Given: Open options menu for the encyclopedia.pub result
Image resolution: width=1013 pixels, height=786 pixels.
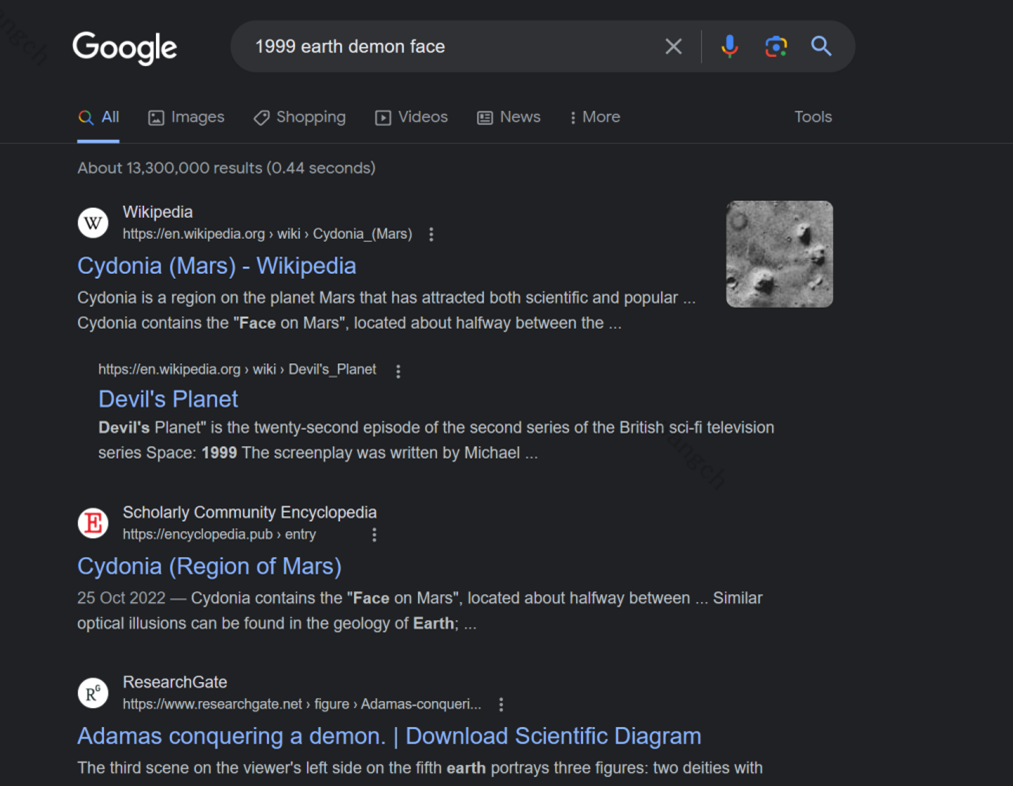Looking at the screenshot, I should pyautogui.click(x=374, y=535).
